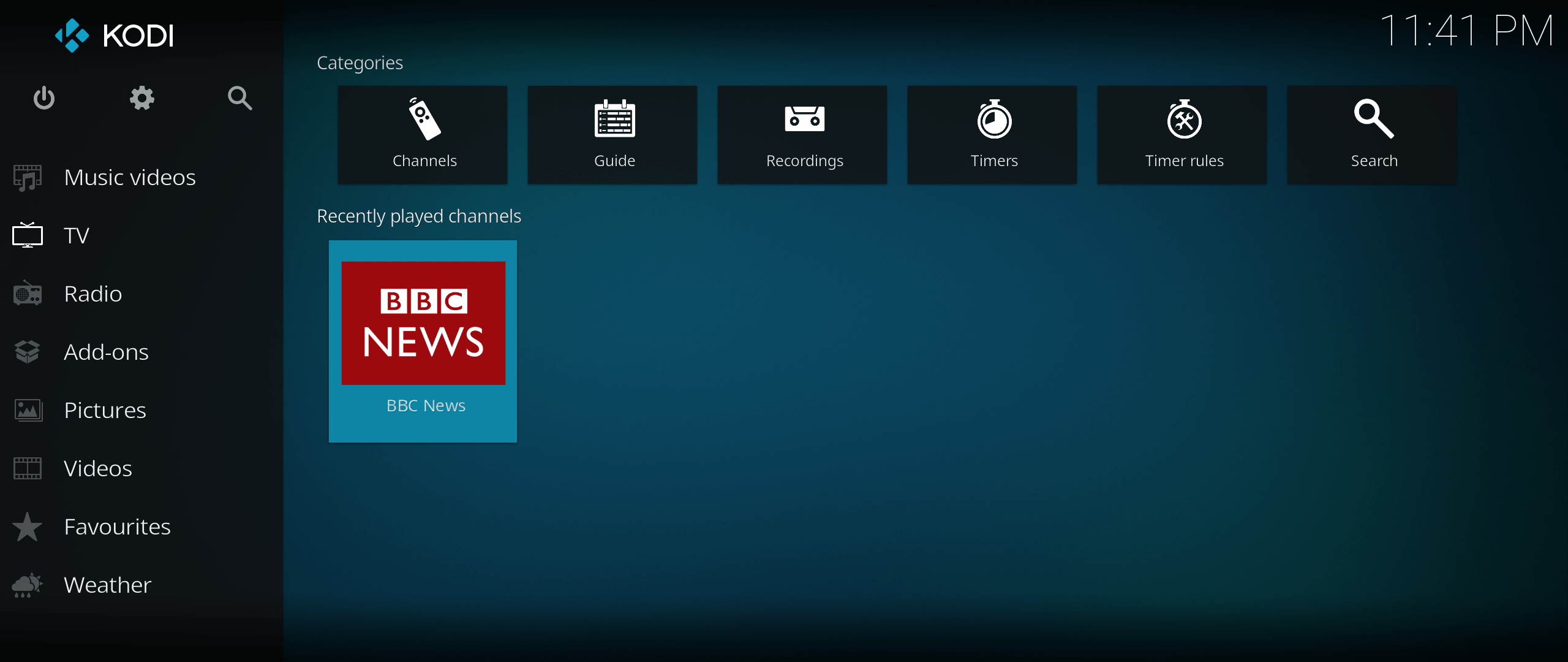1568x662 pixels.
Task: Open Kodi power options
Action: pos(44,99)
